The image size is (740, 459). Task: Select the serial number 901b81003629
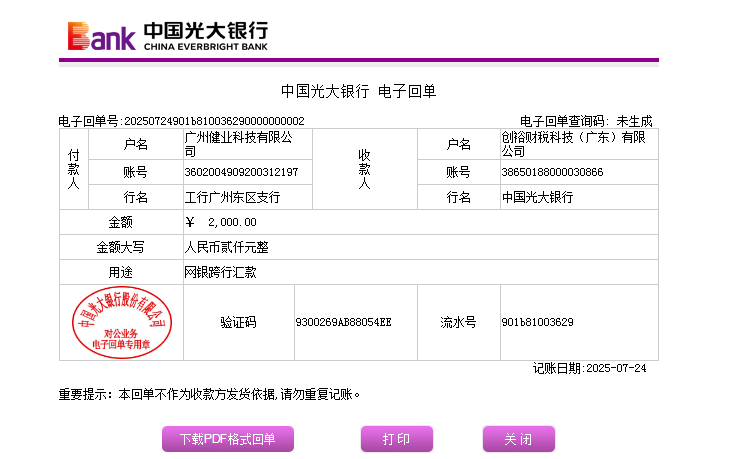pos(537,322)
